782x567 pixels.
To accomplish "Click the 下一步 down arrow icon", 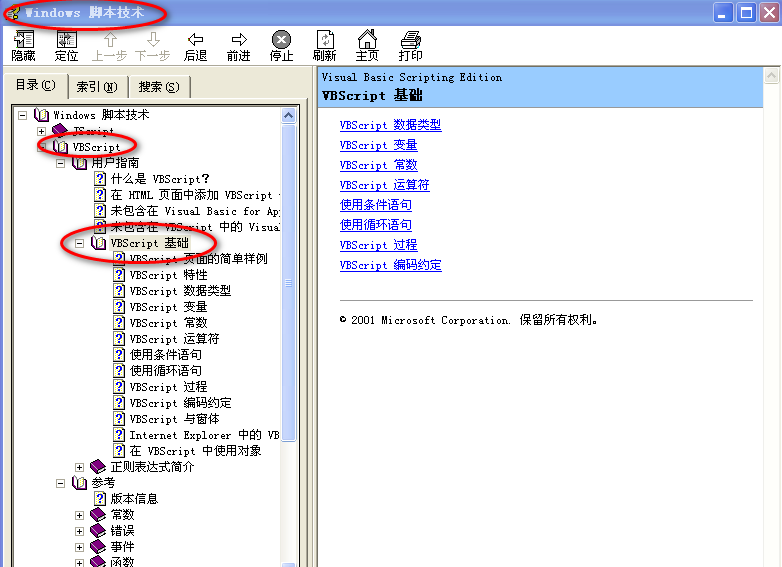I will [153, 39].
